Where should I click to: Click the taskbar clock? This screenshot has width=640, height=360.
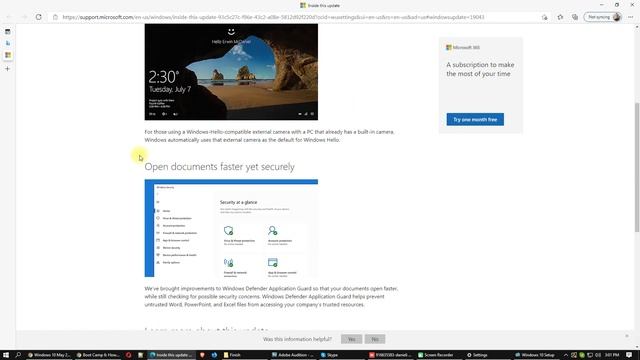click(x=612, y=355)
